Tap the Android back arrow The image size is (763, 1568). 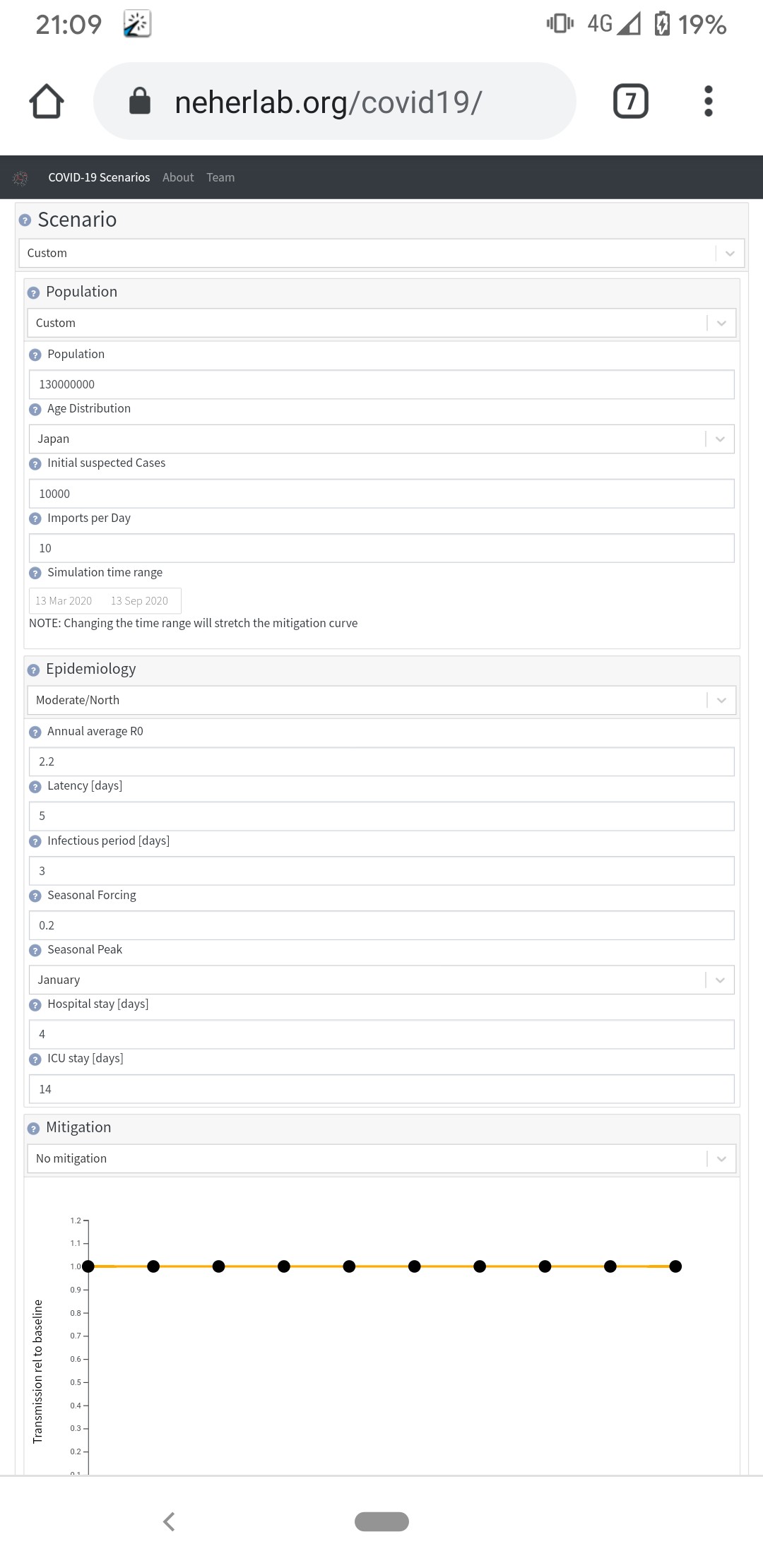[x=169, y=1521]
